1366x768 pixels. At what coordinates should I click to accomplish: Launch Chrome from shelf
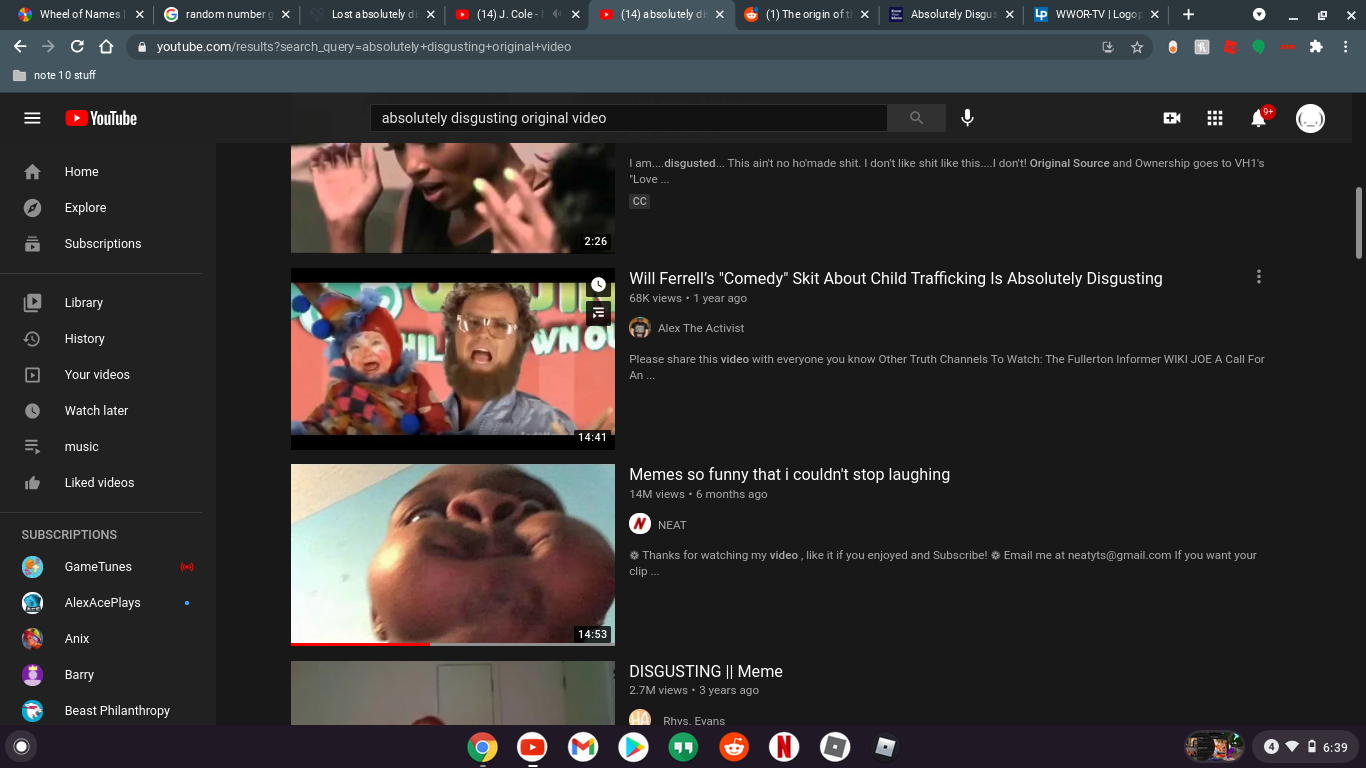[x=482, y=746]
